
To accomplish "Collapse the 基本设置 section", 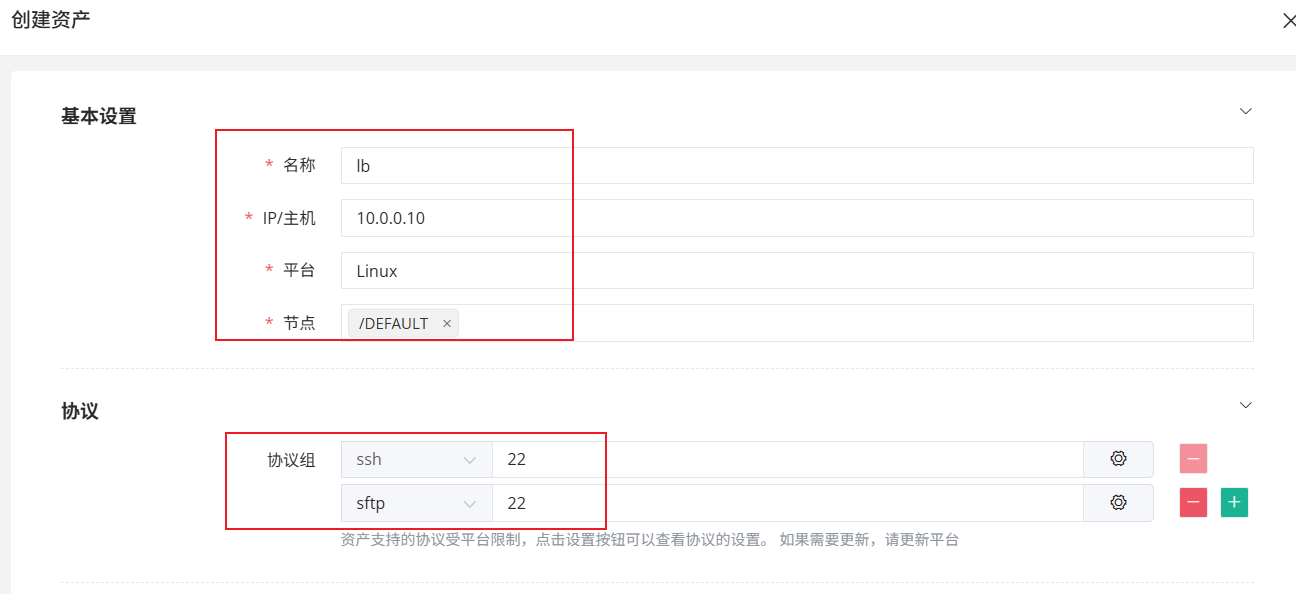I will point(1245,111).
